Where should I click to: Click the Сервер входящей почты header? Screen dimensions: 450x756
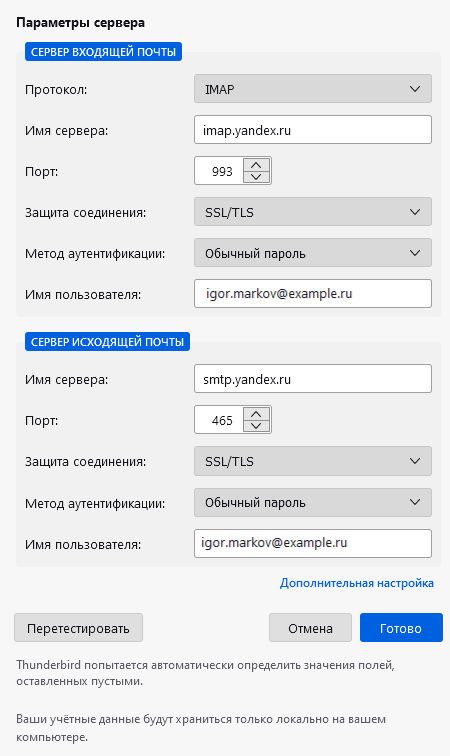pos(103,52)
